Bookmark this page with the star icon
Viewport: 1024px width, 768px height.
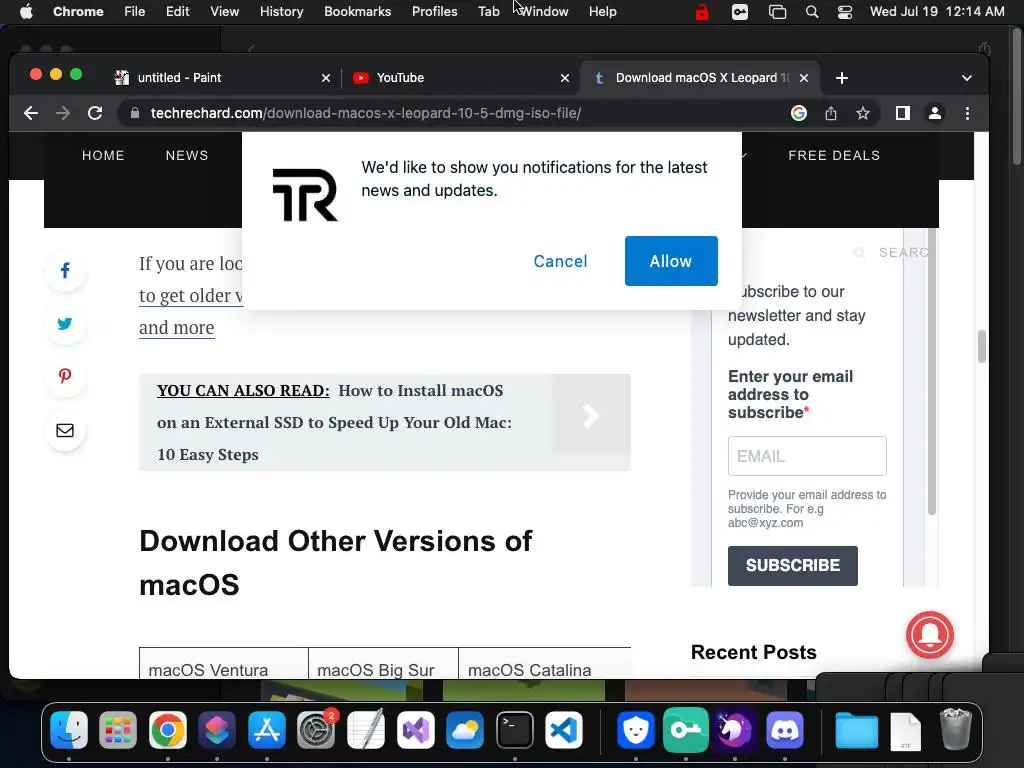tap(863, 113)
